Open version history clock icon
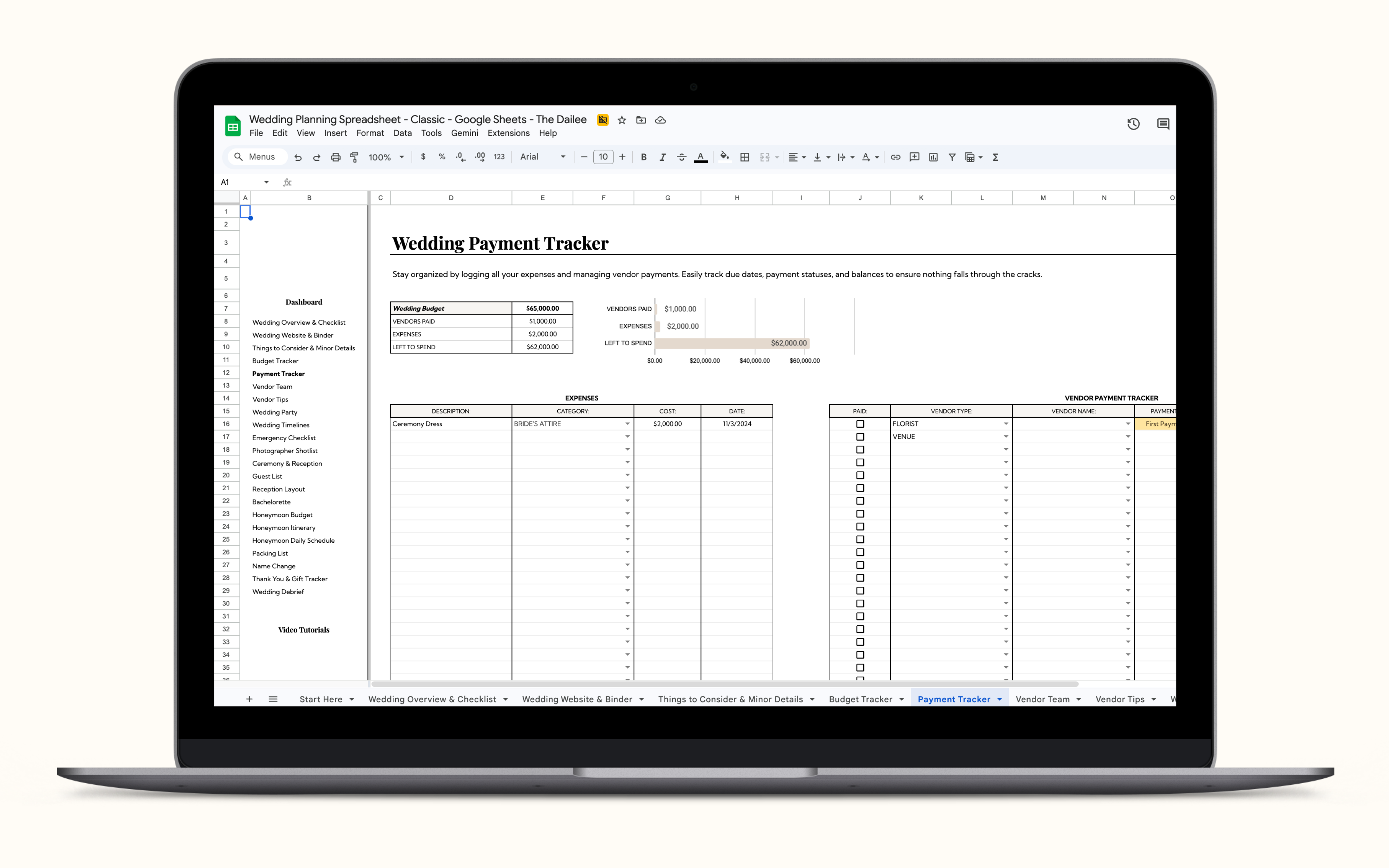The height and width of the screenshot is (868, 1389). point(1133,124)
